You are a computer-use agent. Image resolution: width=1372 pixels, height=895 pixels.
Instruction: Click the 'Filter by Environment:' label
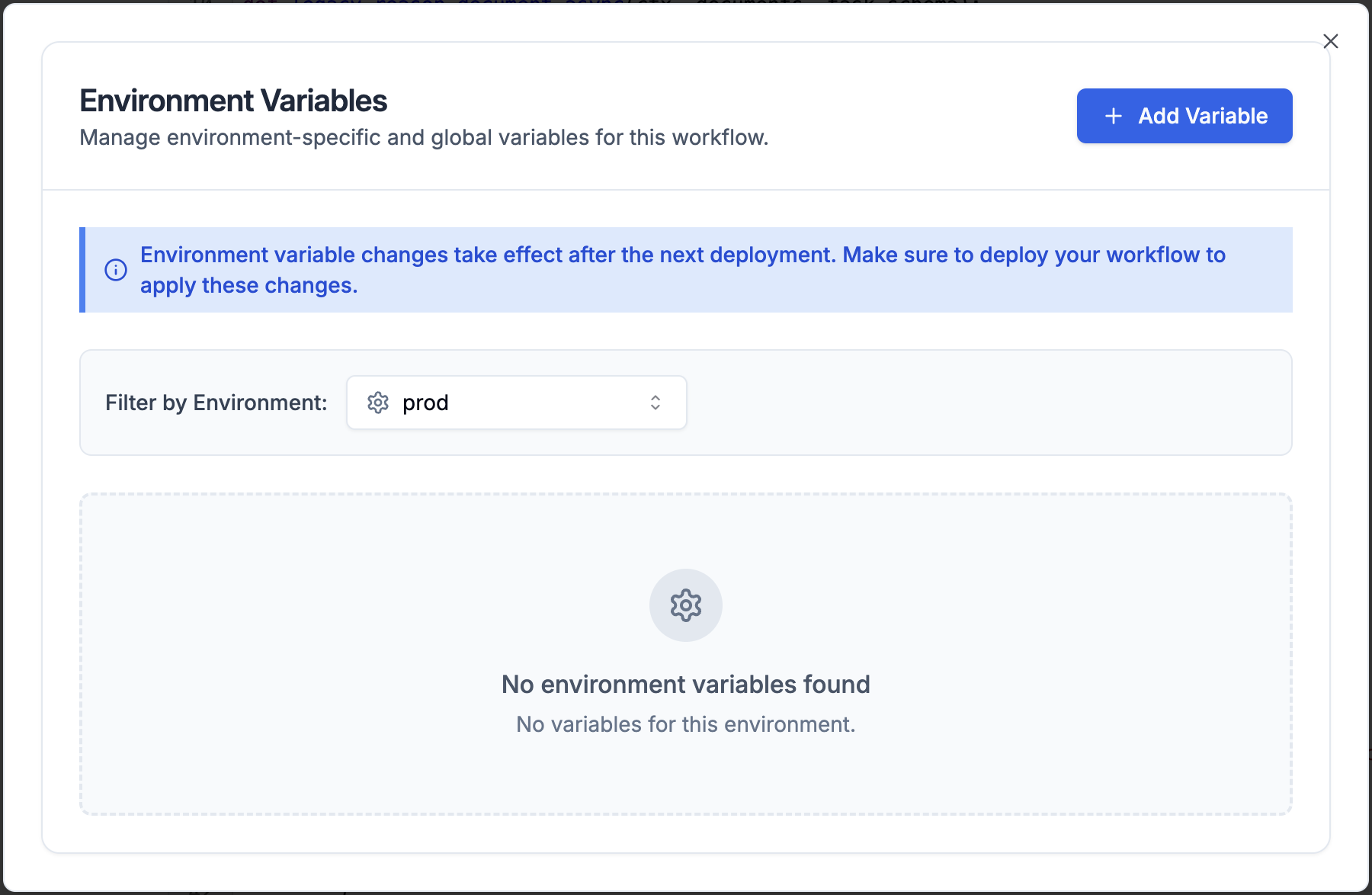click(x=216, y=403)
